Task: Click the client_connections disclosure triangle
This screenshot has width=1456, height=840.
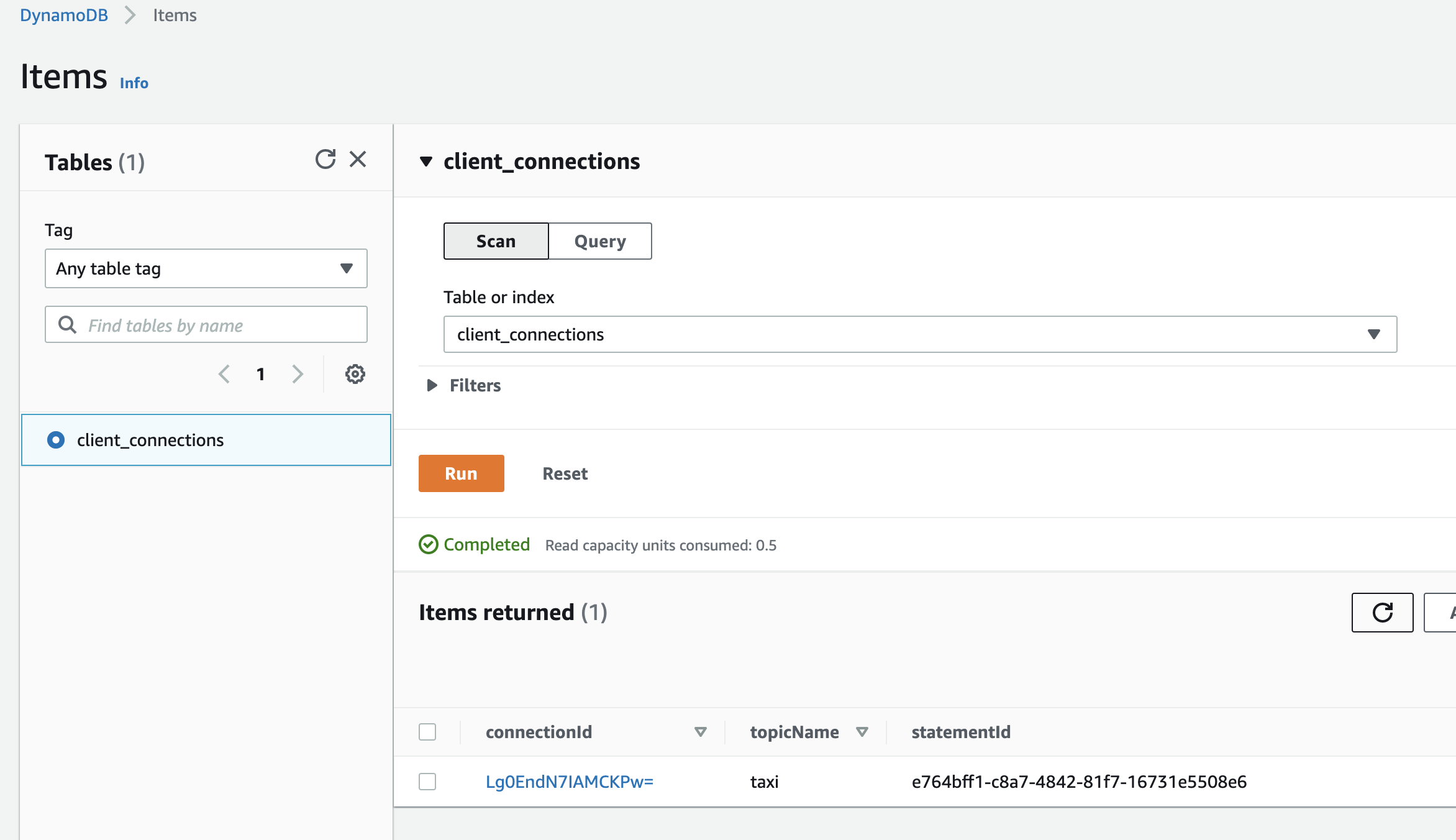Action: pyautogui.click(x=426, y=162)
